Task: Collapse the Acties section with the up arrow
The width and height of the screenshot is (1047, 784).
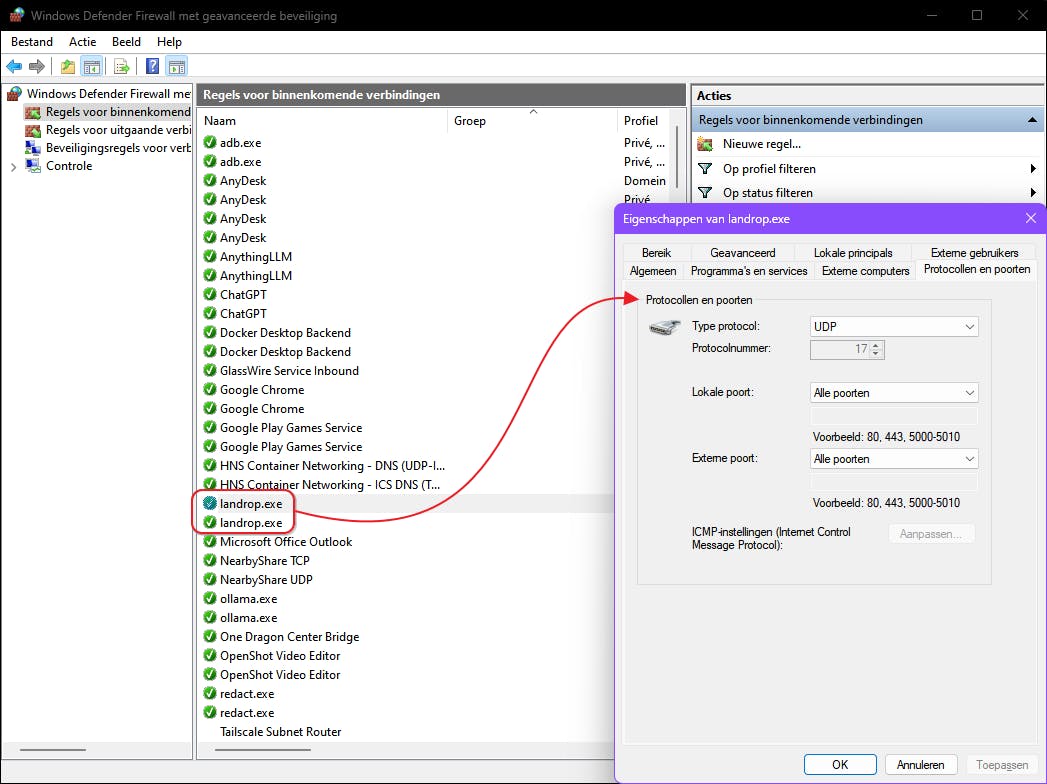Action: pyautogui.click(x=1032, y=120)
